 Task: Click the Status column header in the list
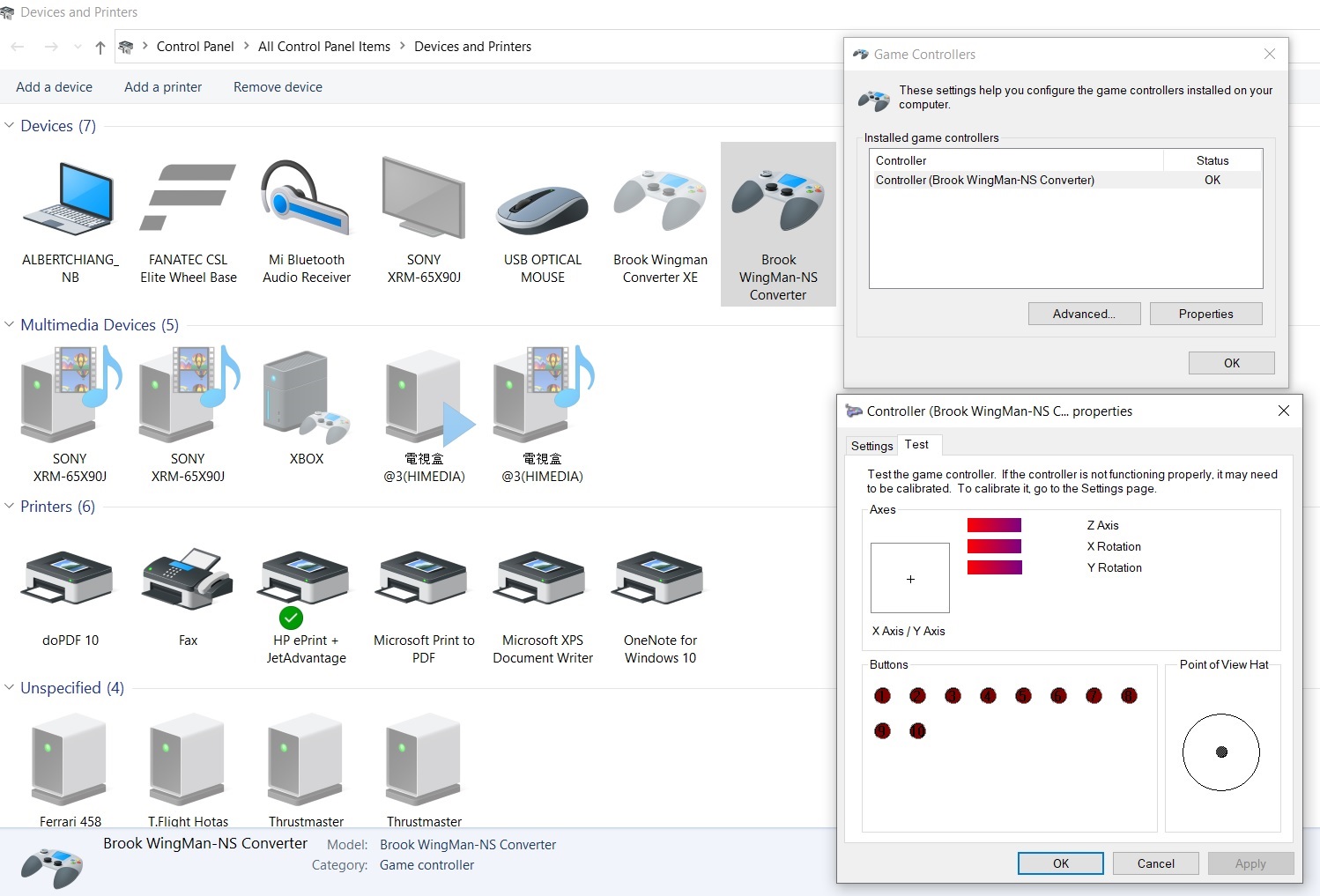click(1212, 160)
